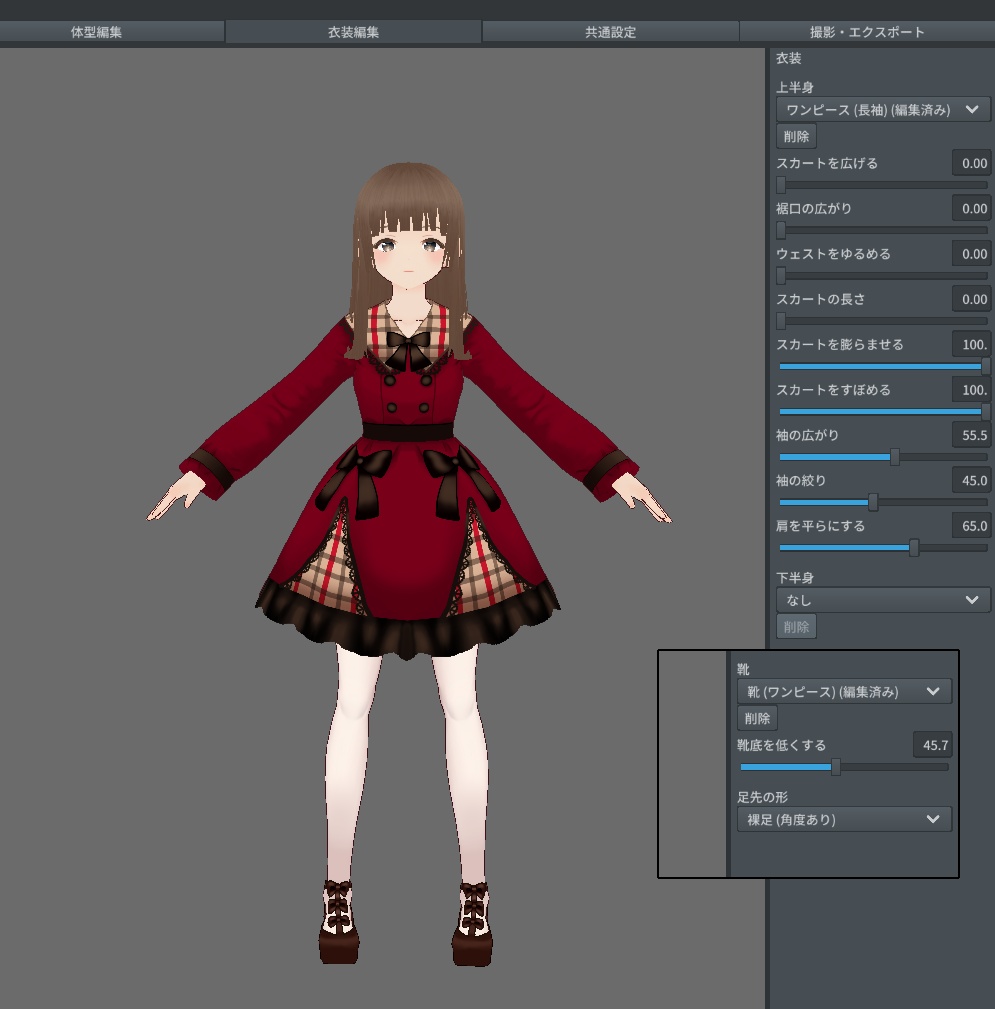The height and width of the screenshot is (1009, 995).
Task: Open the 足先の形 dropdown showing 裸足 (角度あり)
Action: (843, 819)
